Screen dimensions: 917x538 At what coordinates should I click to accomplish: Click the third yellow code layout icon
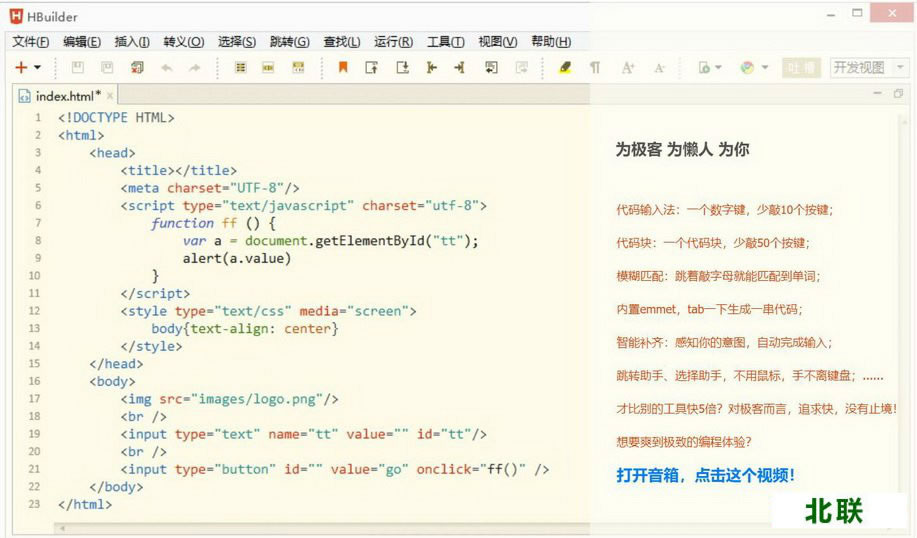click(x=298, y=68)
